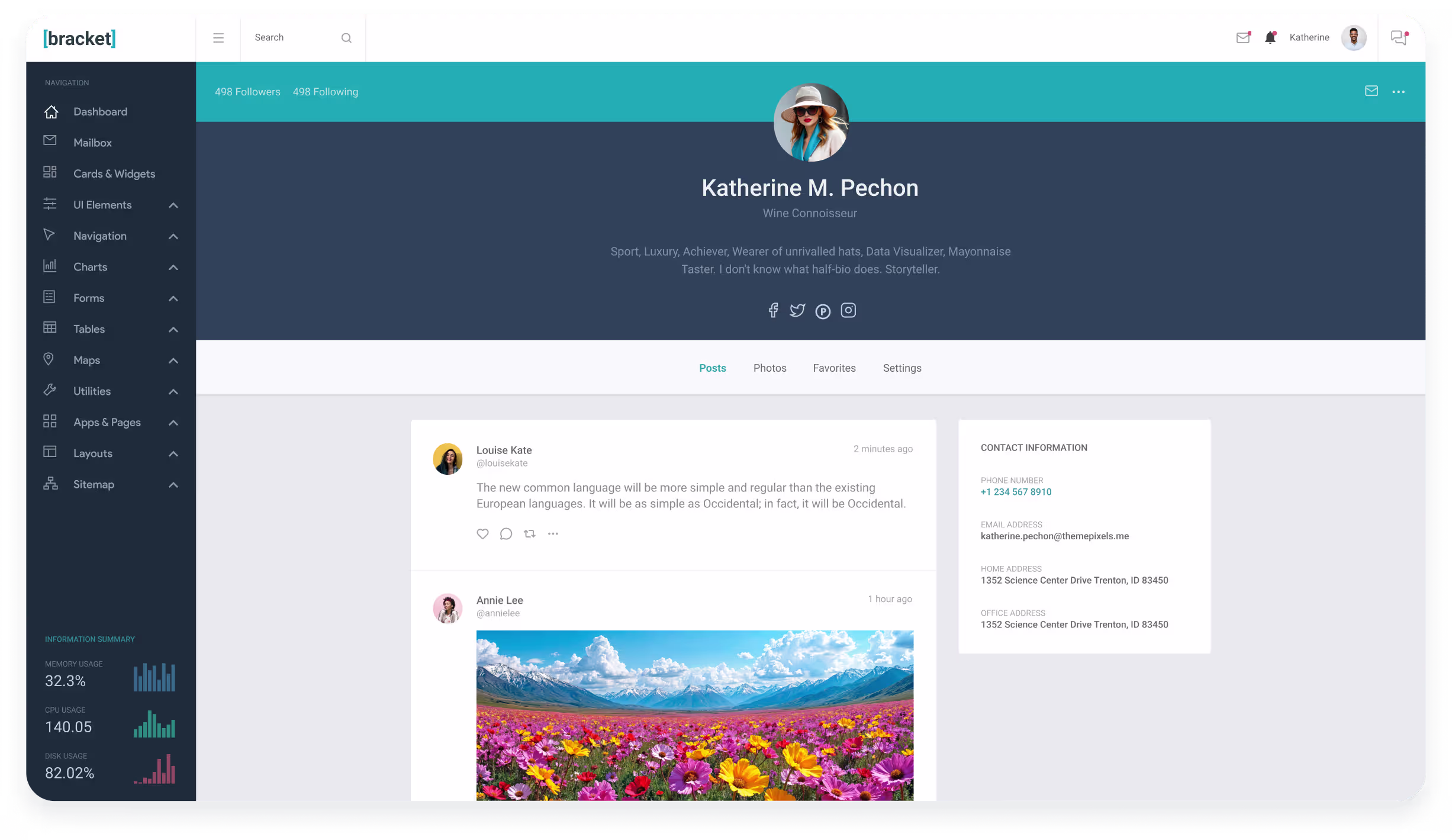Image resolution: width=1452 pixels, height=840 pixels.
Task: Switch to the Photos tab
Action: (770, 368)
